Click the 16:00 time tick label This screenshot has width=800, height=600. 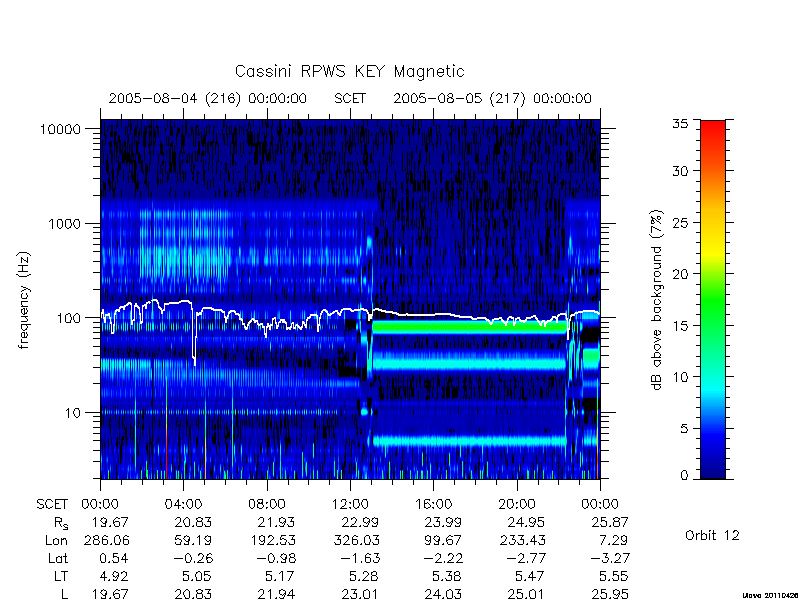[x=433, y=505]
